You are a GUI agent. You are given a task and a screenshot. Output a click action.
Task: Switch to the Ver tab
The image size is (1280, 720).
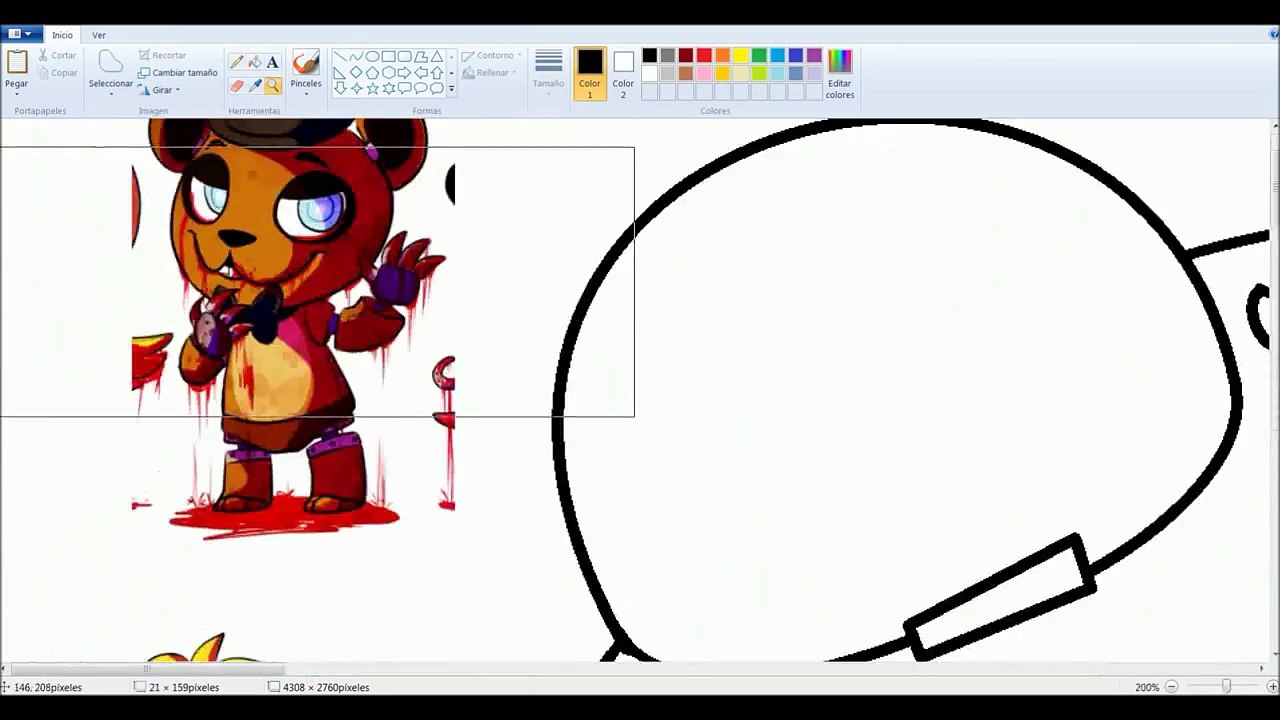(99, 35)
